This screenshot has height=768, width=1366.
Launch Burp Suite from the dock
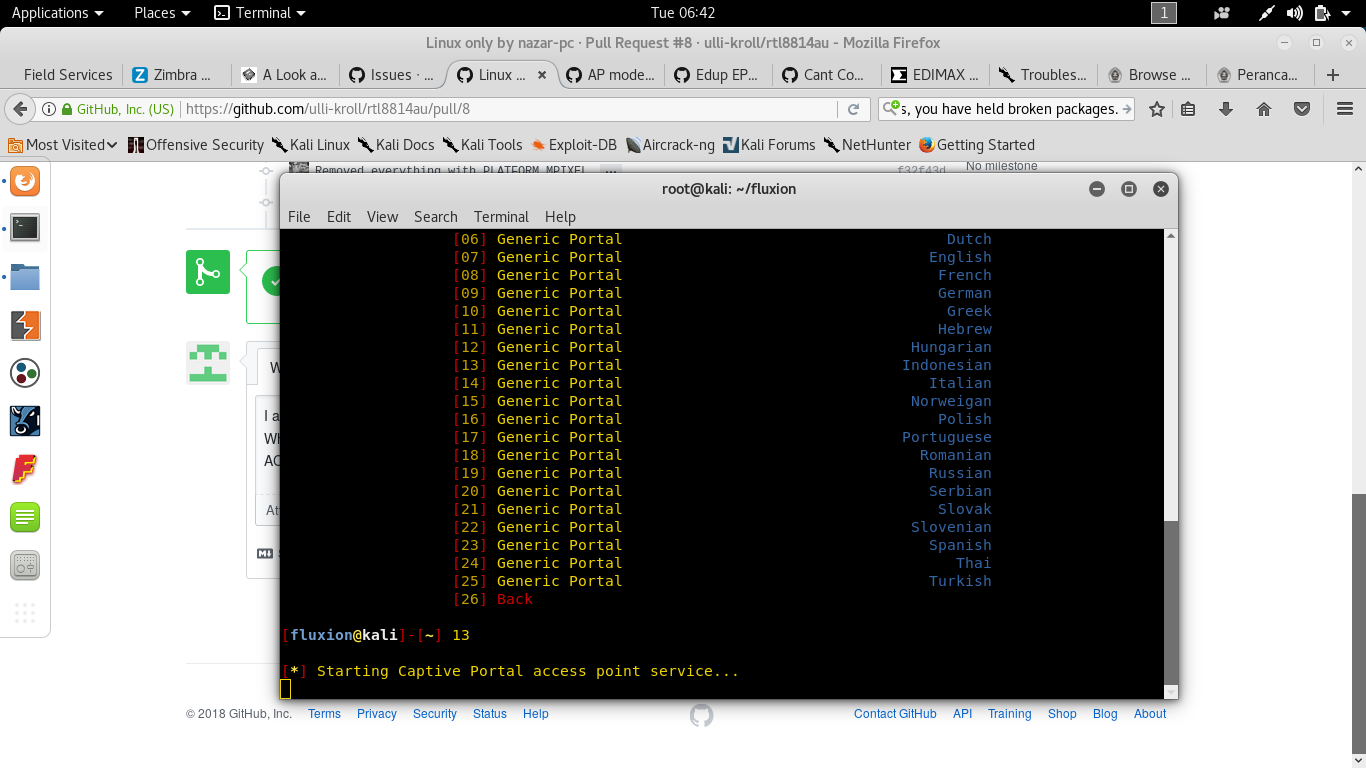(x=25, y=326)
